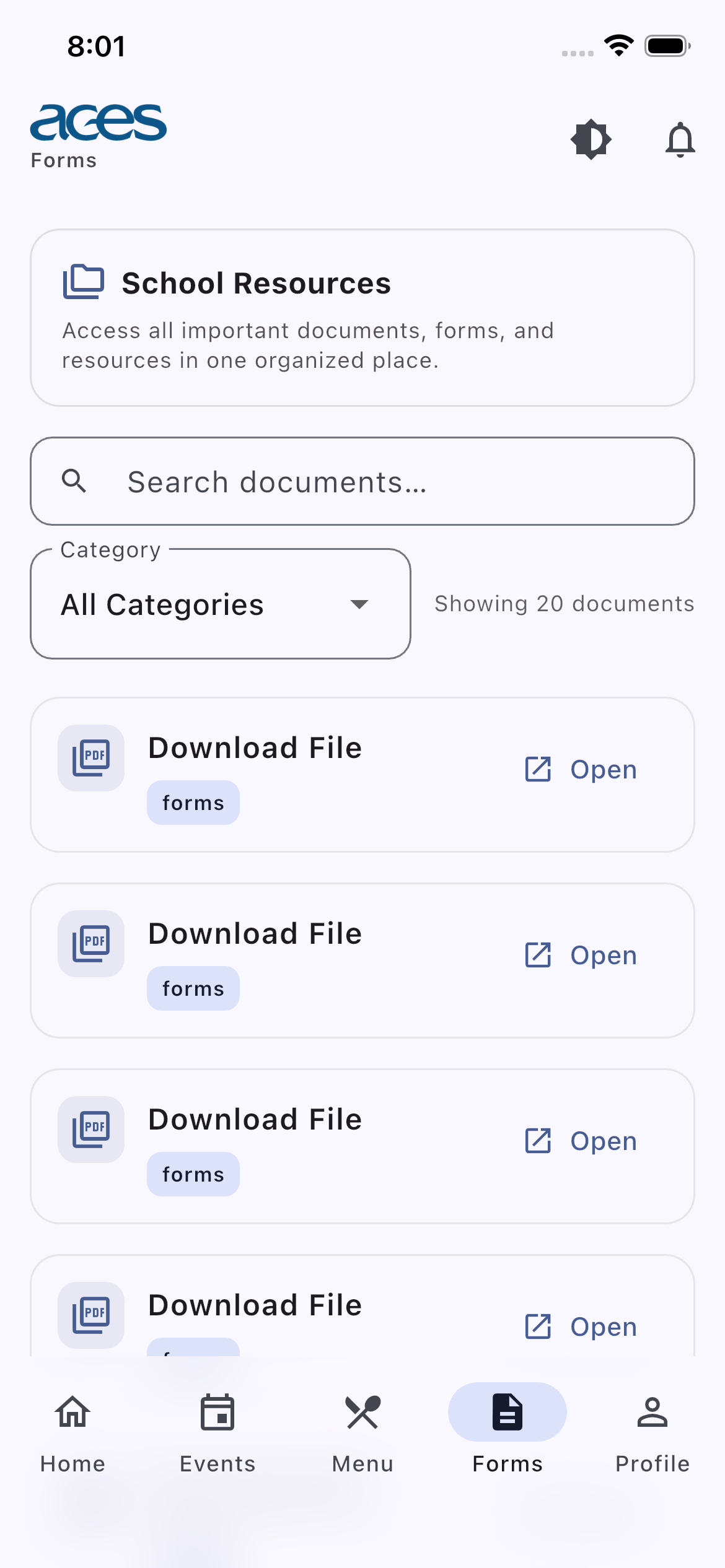
Task: Open the fourth Download File document
Action: coord(581,1326)
